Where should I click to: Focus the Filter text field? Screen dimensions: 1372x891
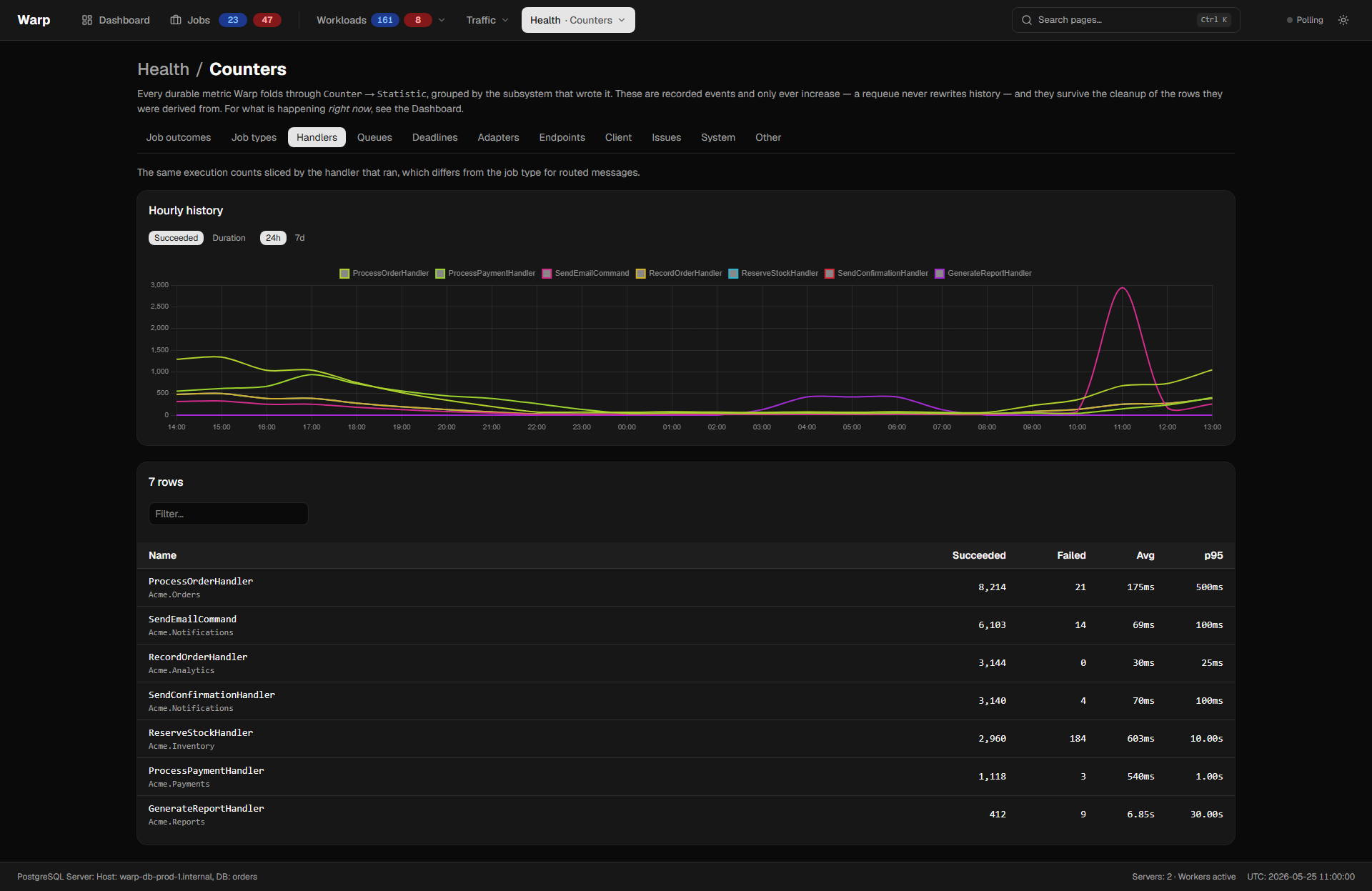229,514
